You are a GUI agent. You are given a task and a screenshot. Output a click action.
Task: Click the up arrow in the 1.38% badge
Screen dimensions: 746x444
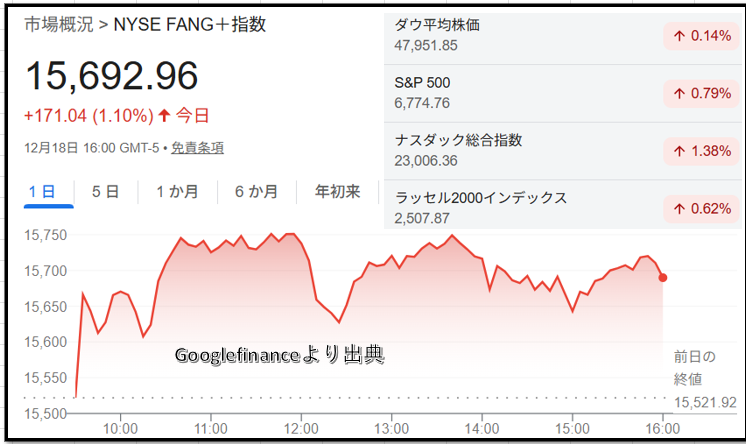(x=679, y=150)
